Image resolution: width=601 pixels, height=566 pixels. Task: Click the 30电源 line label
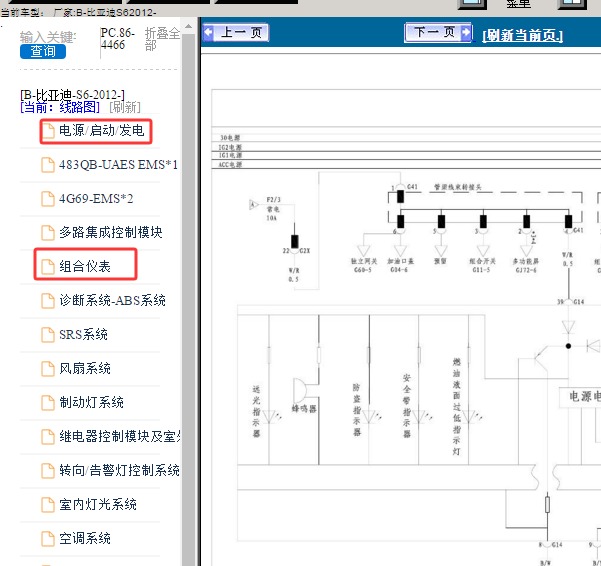point(230,138)
